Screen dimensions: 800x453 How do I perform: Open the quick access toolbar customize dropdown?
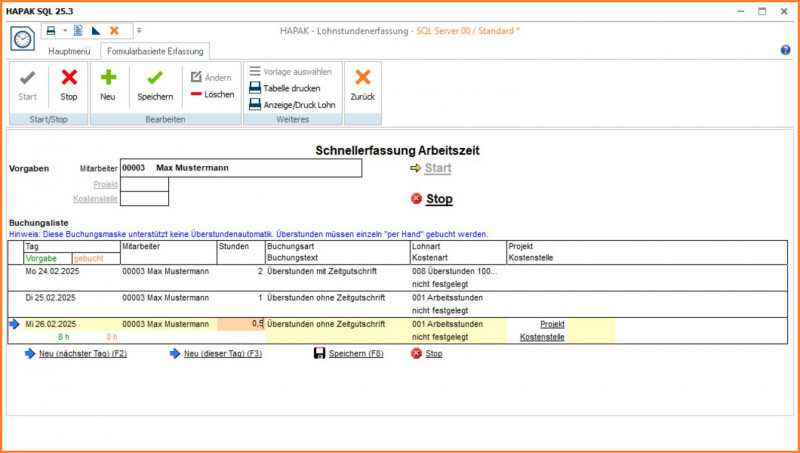(139, 31)
